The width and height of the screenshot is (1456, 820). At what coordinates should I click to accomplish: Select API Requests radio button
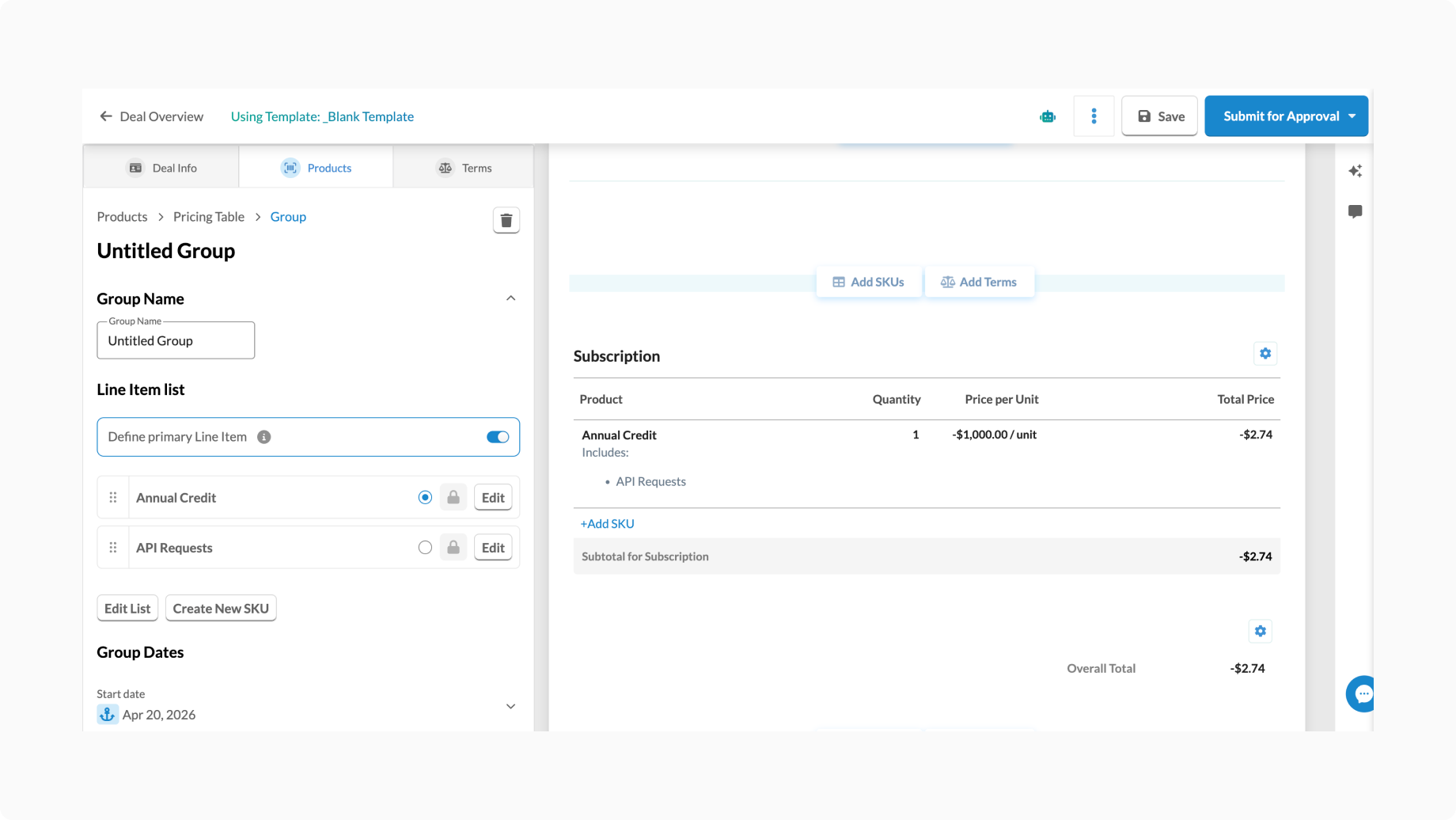[425, 548]
